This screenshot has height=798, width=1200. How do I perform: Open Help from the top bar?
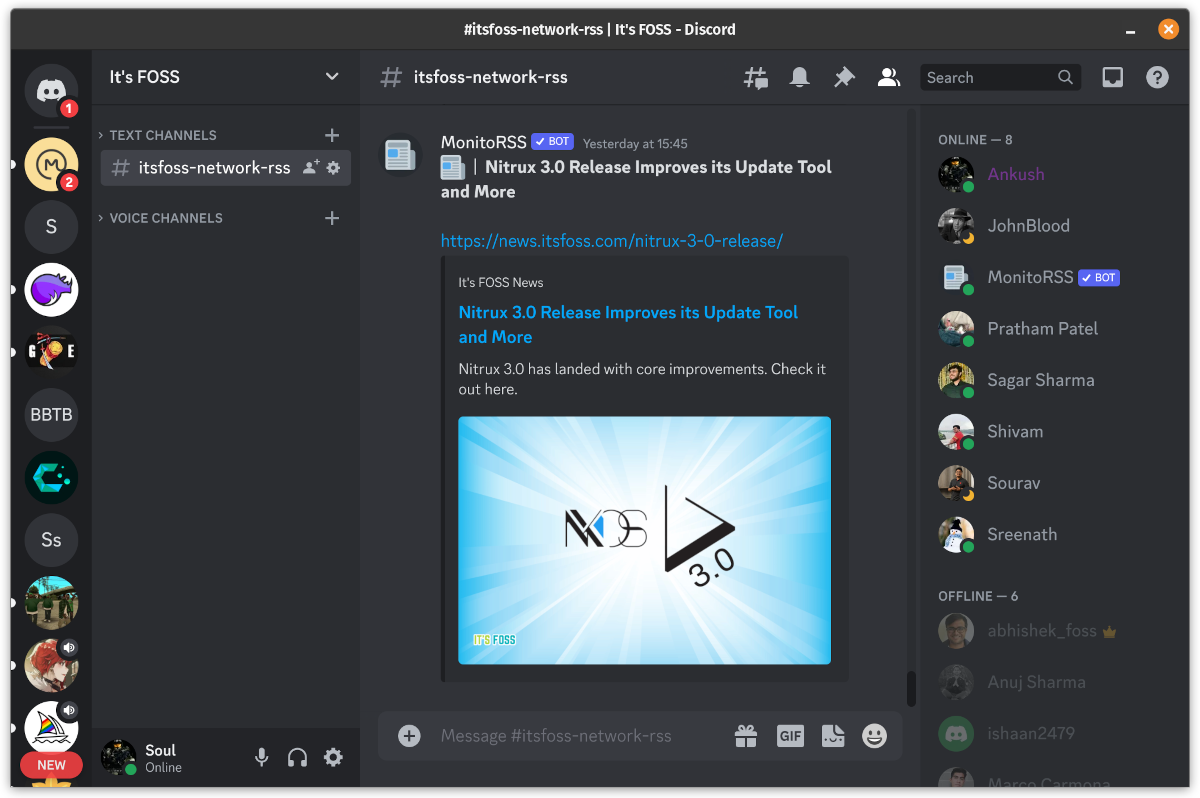[x=1157, y=77]
